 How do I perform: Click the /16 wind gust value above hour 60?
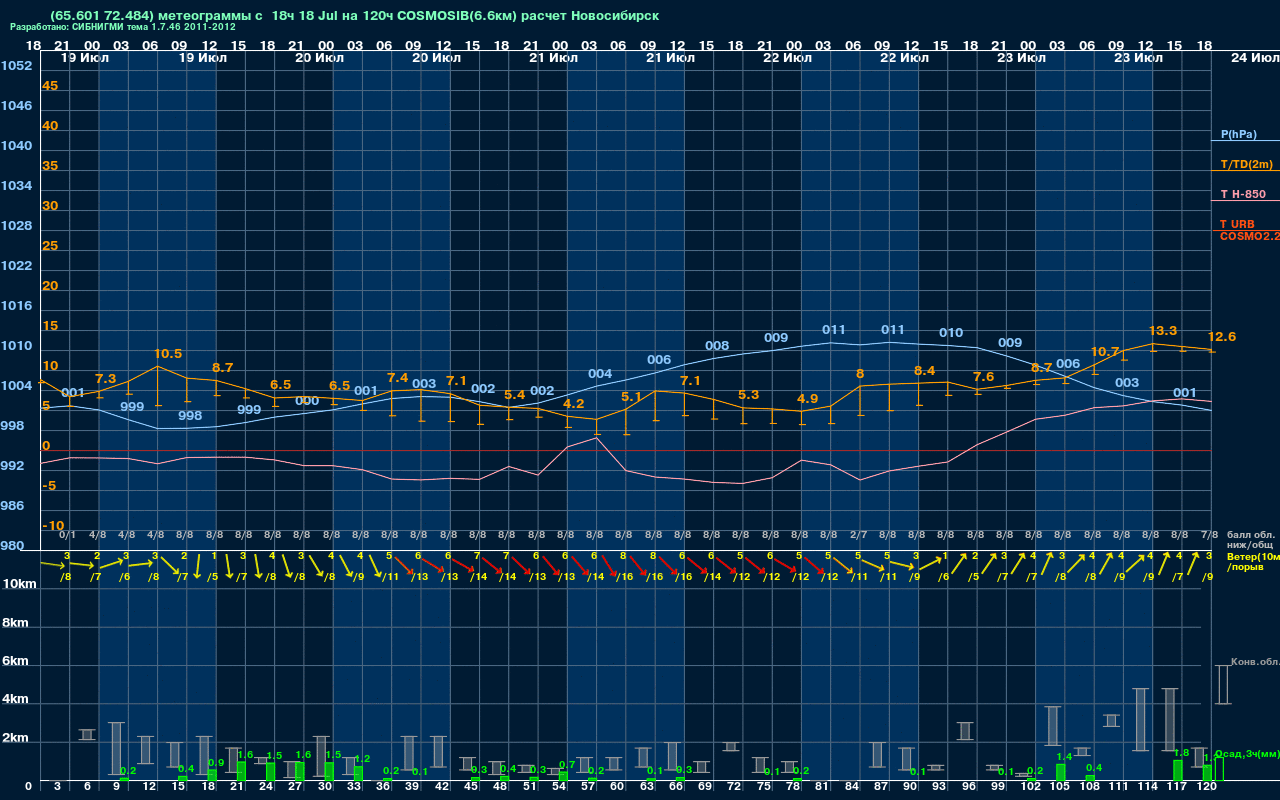tap(625, 577)
